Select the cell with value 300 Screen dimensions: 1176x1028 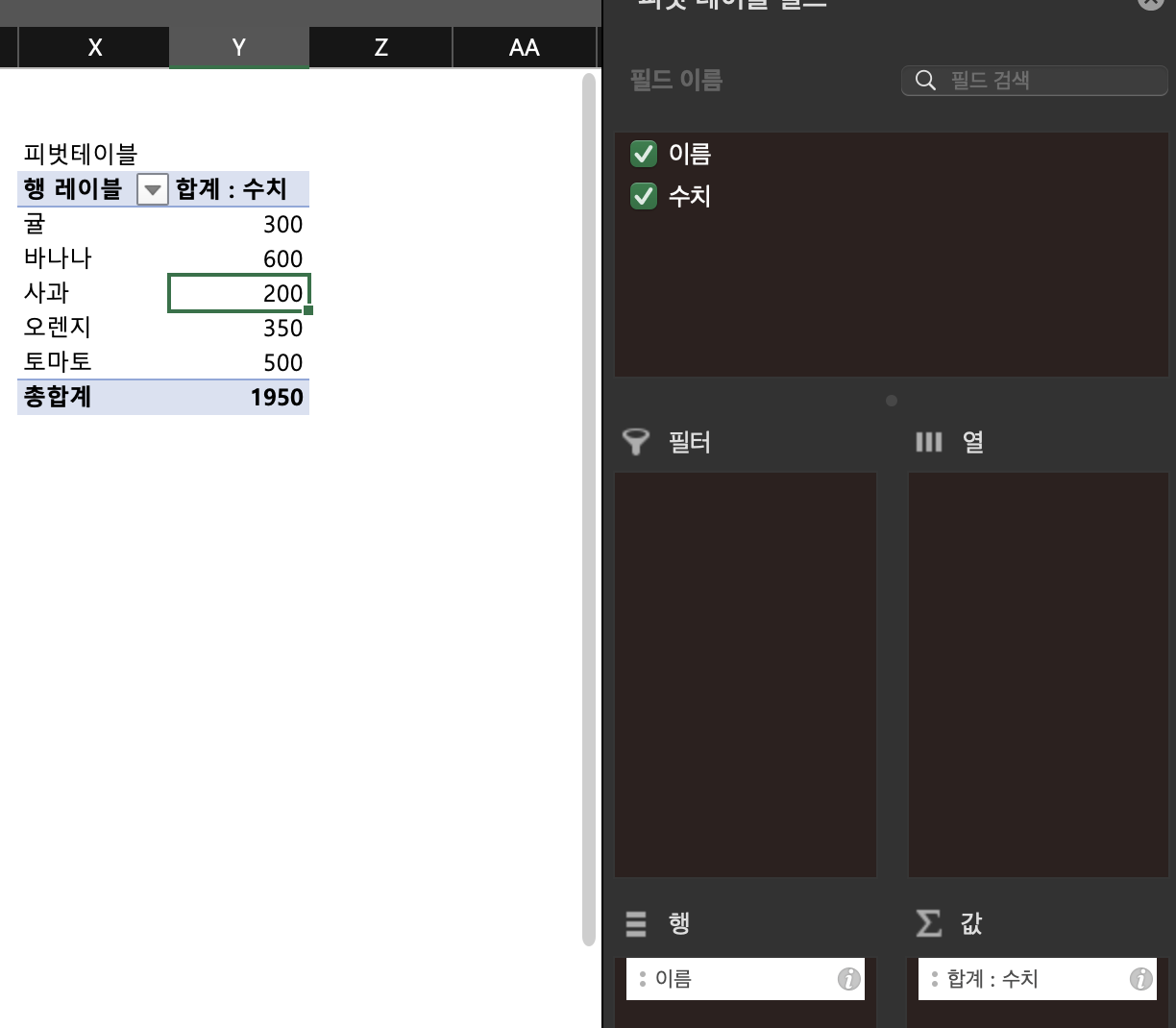(239, 224)
